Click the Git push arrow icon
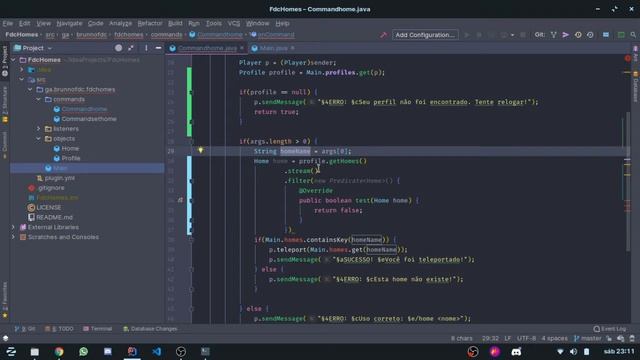This screenshot has height=360, width=640. [565, 35]
